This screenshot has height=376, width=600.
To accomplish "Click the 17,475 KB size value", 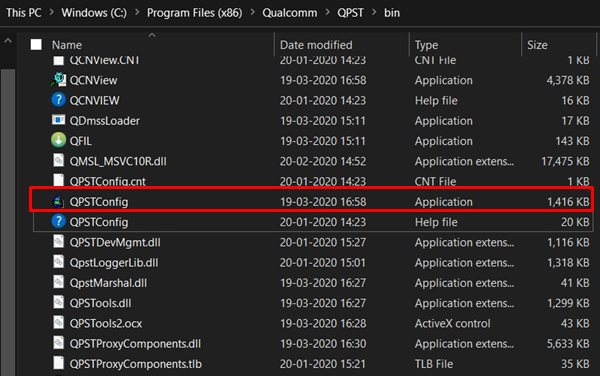I will click(565, 161).
